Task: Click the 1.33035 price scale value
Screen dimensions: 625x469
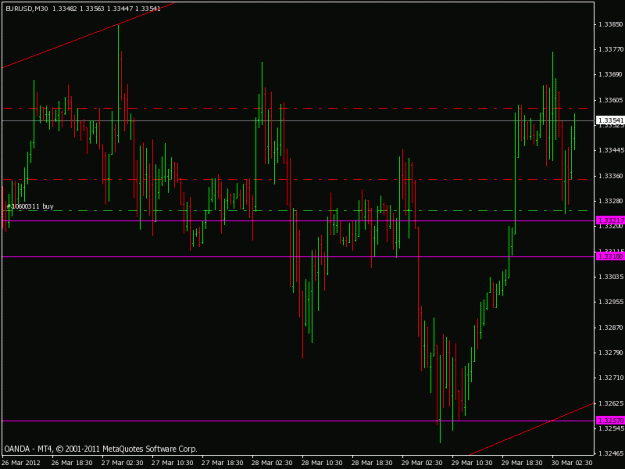Action: [x=611, y=277]
